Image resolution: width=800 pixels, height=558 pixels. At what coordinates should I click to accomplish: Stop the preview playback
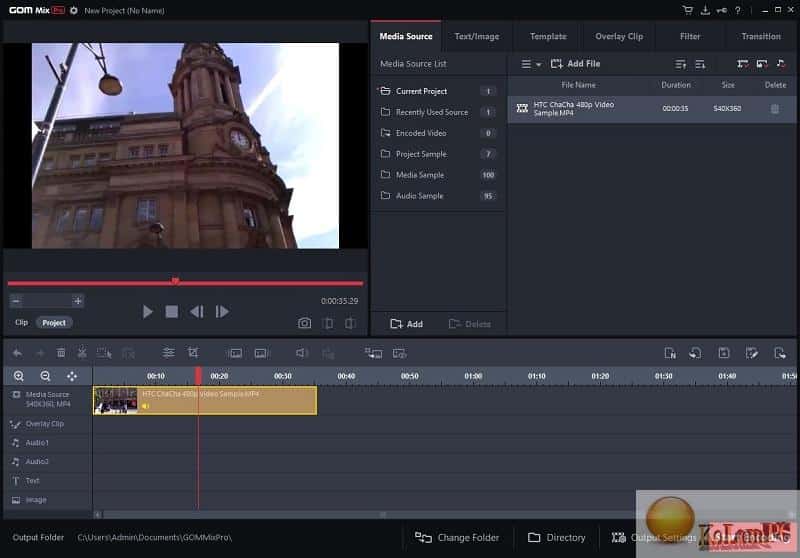point(172,312)
